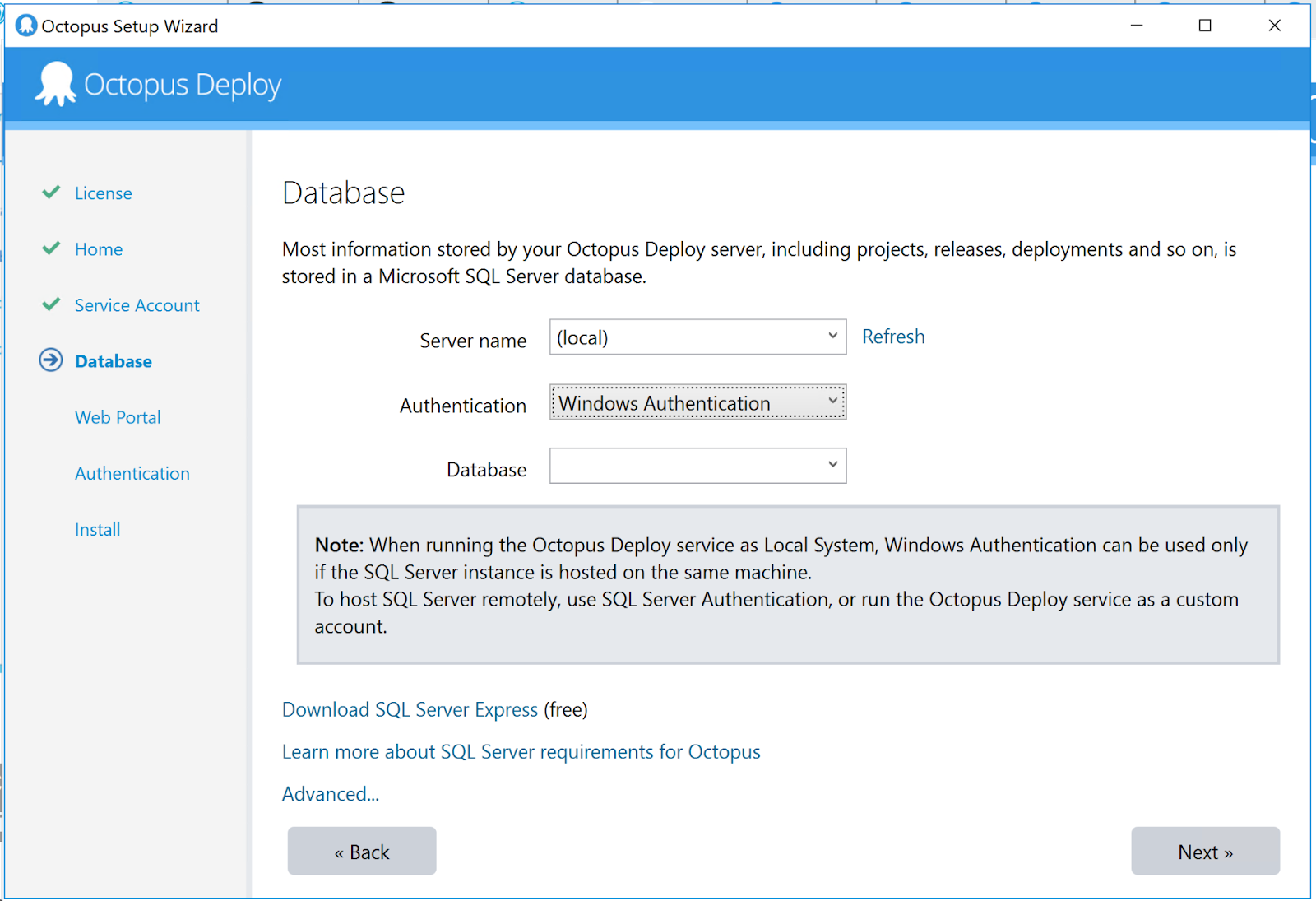Go to the License step
The image size is (1316, 901).
pos(104,193)
